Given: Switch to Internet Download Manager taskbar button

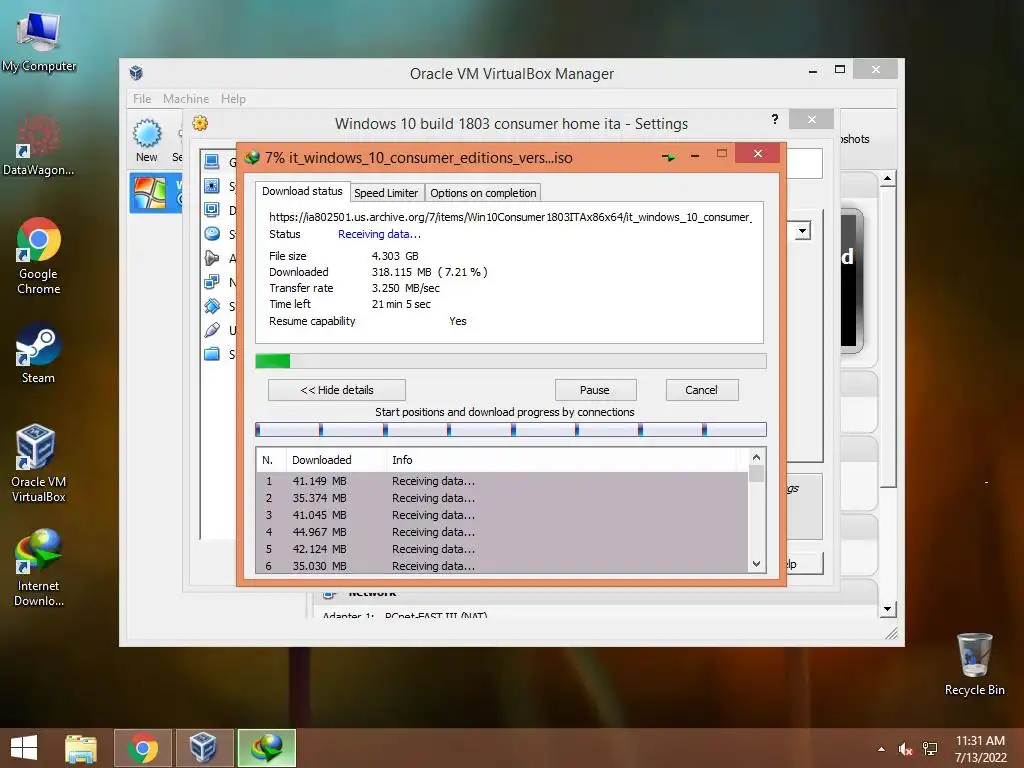Looking at the screenshot, I should 267,748.
